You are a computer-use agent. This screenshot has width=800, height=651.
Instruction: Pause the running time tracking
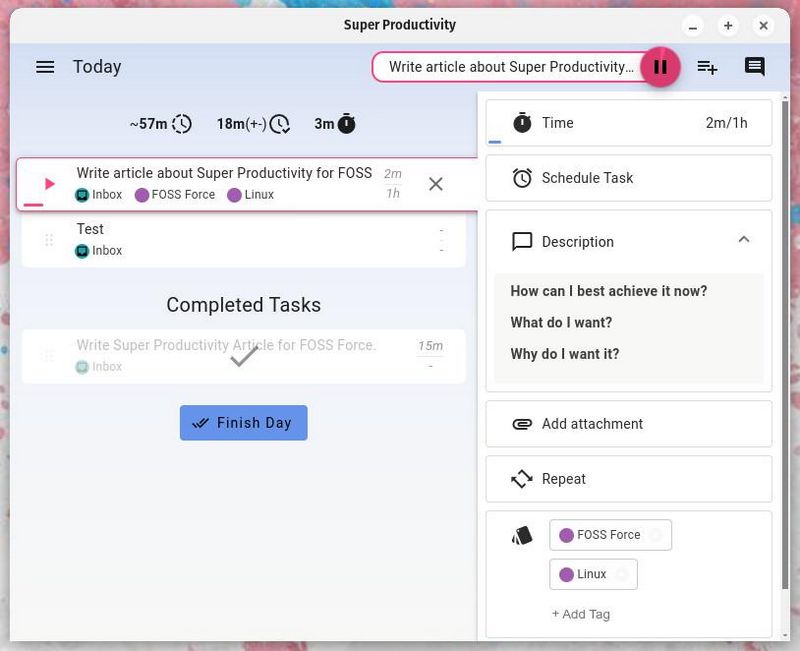pyautogui.click(x=660, y=66)
